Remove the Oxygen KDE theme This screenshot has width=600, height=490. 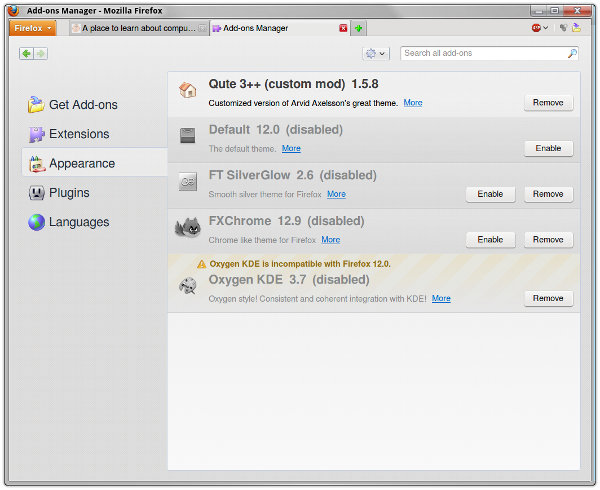548,298
